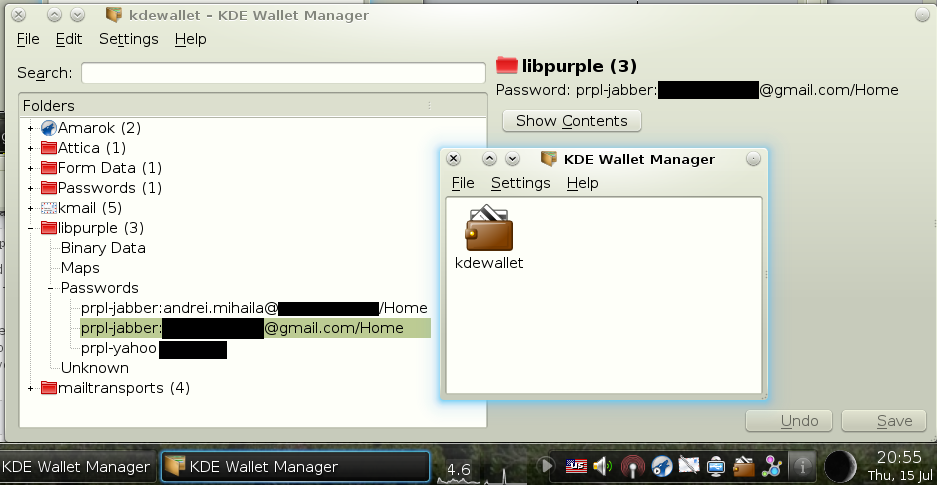This screenshot has width=937, height=485.
Task: Open the USB device notifier tray icon
Action: (716, 466)
